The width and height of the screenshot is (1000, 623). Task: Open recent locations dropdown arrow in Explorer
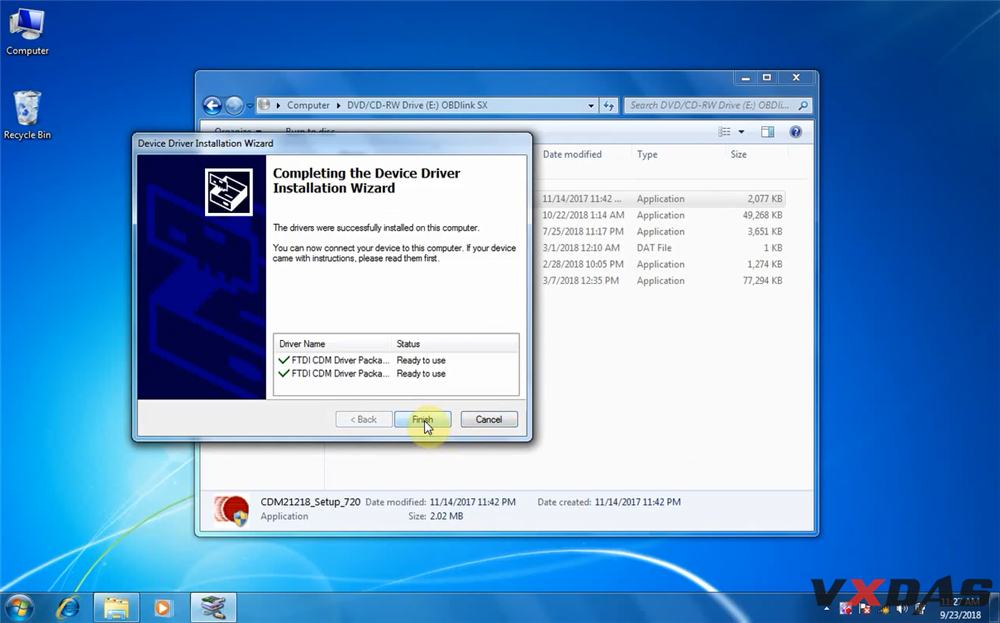(249, 106)
